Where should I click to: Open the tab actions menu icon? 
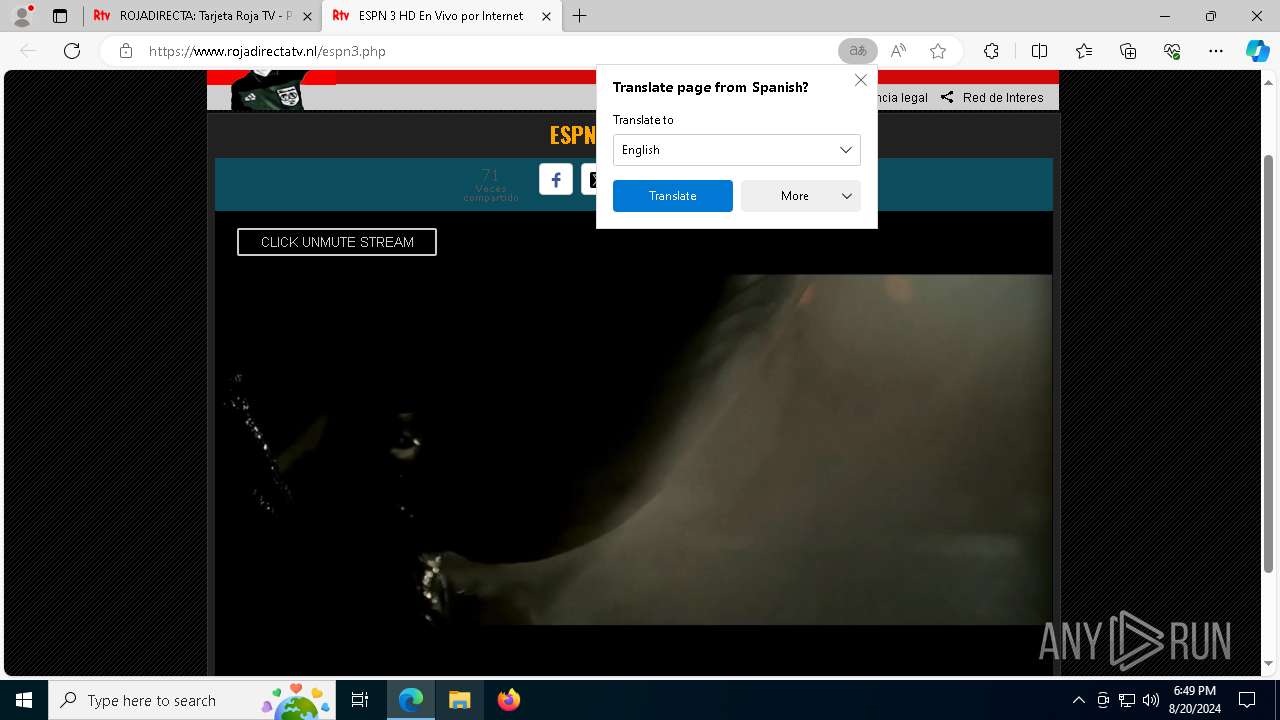[x=60, y=16]
